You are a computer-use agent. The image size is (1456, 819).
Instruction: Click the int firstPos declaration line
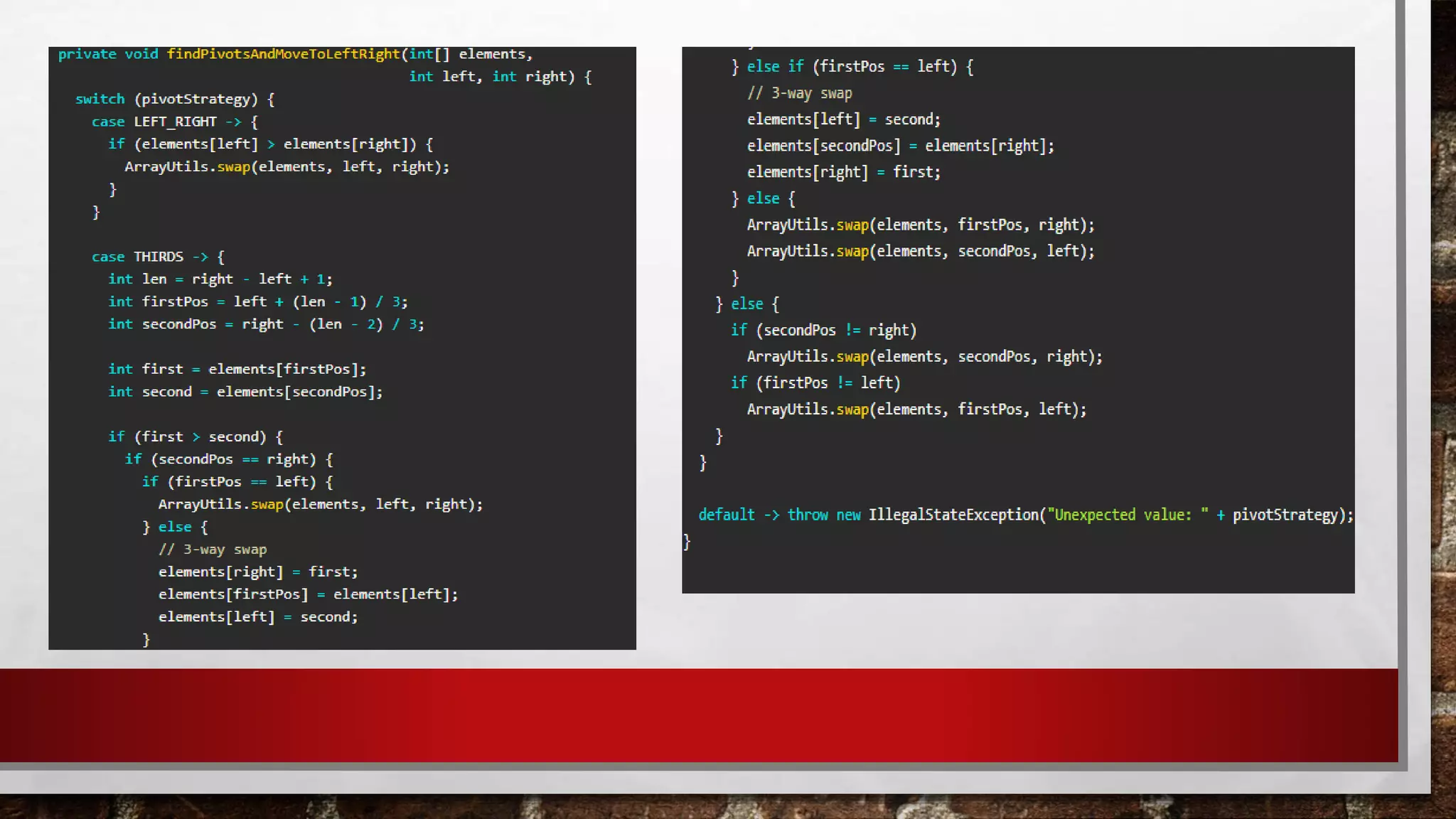[257, 301]
